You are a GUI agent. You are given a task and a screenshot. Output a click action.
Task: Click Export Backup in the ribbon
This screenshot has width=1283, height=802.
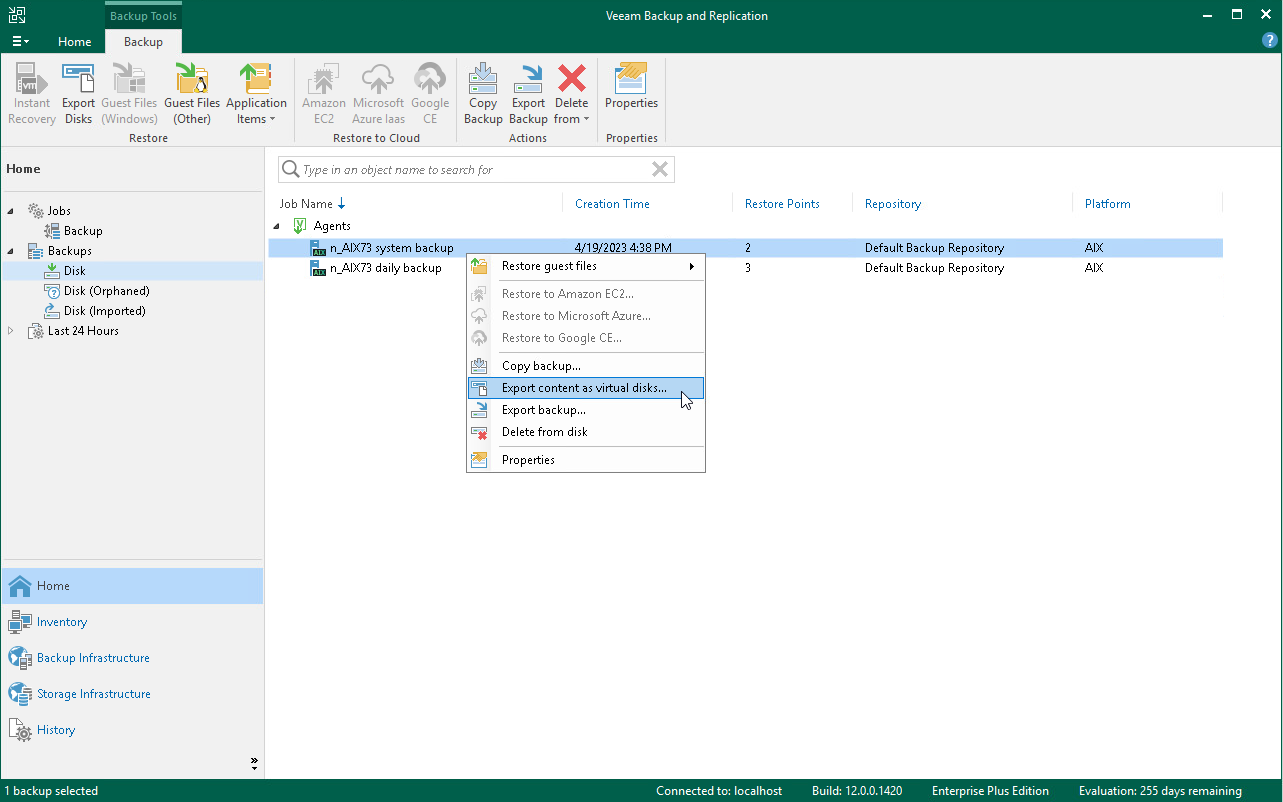528,94
